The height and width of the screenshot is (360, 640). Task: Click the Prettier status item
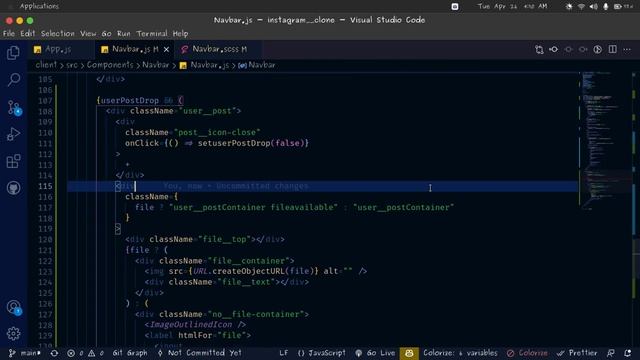(x=577, y=353)
